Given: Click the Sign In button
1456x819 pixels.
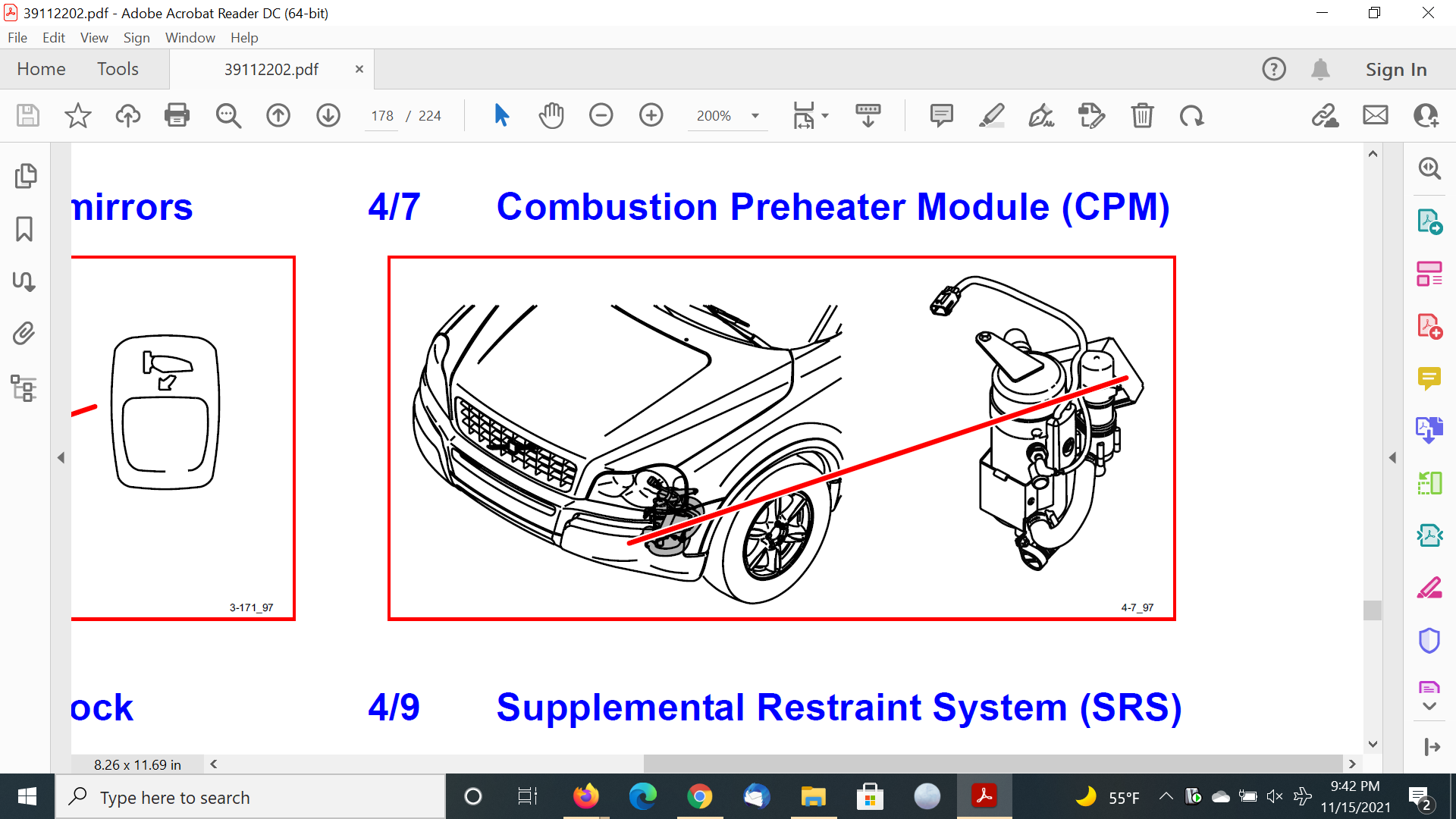Looking at the screenshot, I should (x=1396, y=69).
